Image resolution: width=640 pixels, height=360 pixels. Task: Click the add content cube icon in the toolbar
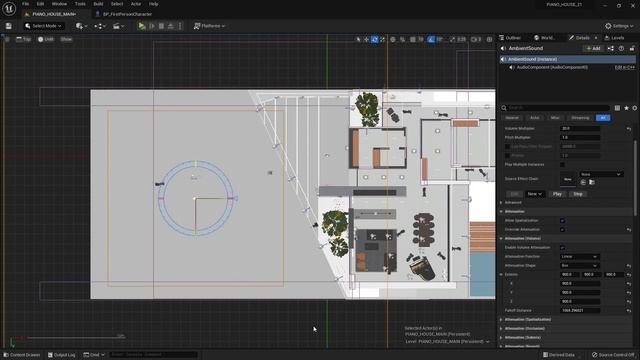tap(79, 26)
